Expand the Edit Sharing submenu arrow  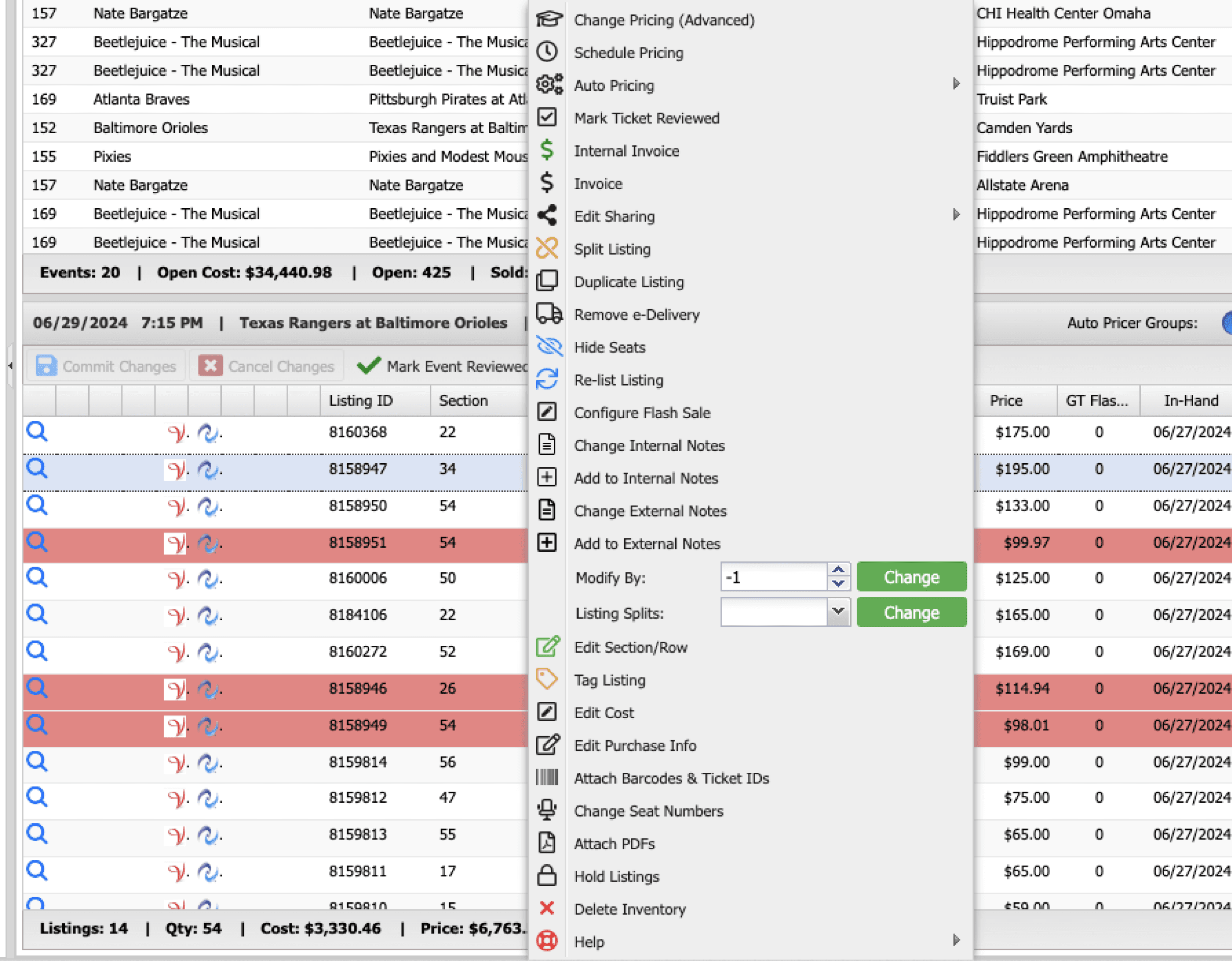coord(956,215)
